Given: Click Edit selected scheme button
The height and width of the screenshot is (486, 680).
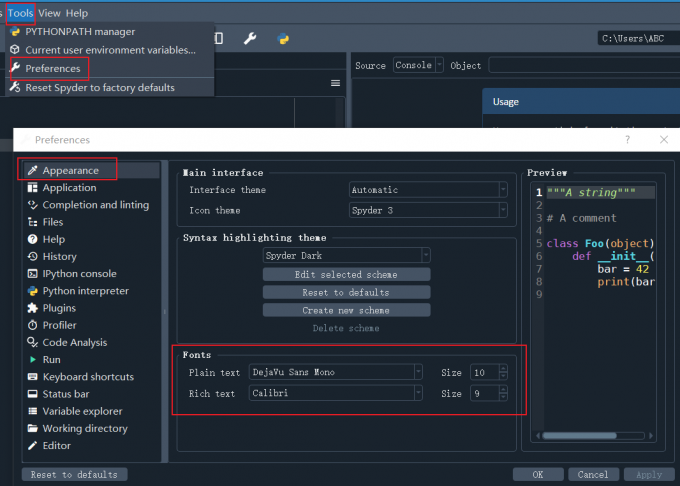Looking at the screenshot, I should pos(347,274).
